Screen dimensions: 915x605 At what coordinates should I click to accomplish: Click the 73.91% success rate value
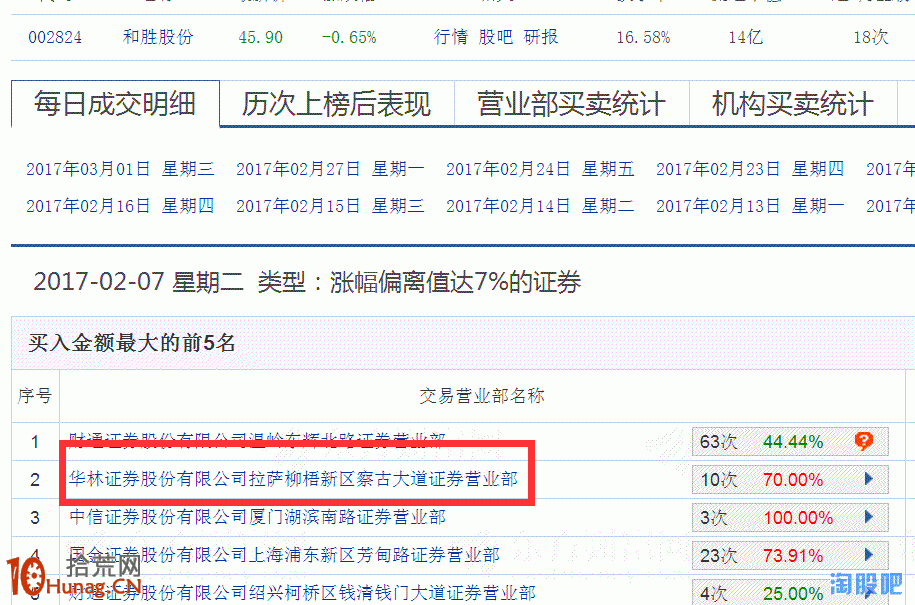pos(793,555)
